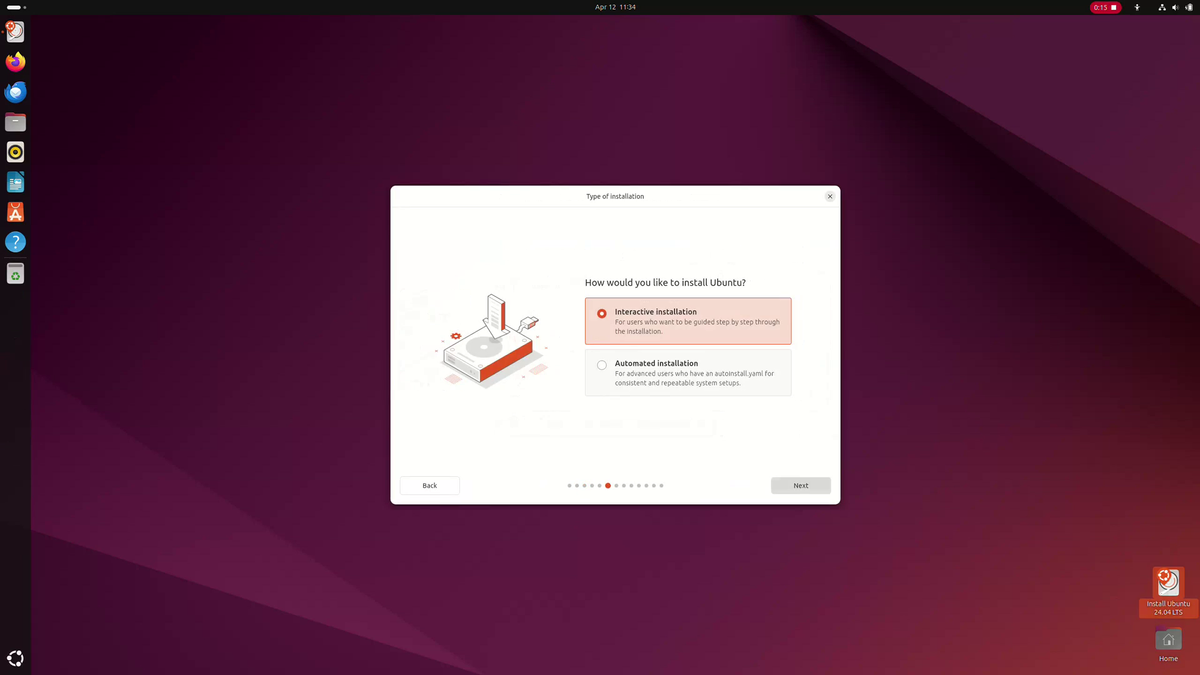Click the volume icon in top bar
1200x675 pixels.
tap(1175, 7)
